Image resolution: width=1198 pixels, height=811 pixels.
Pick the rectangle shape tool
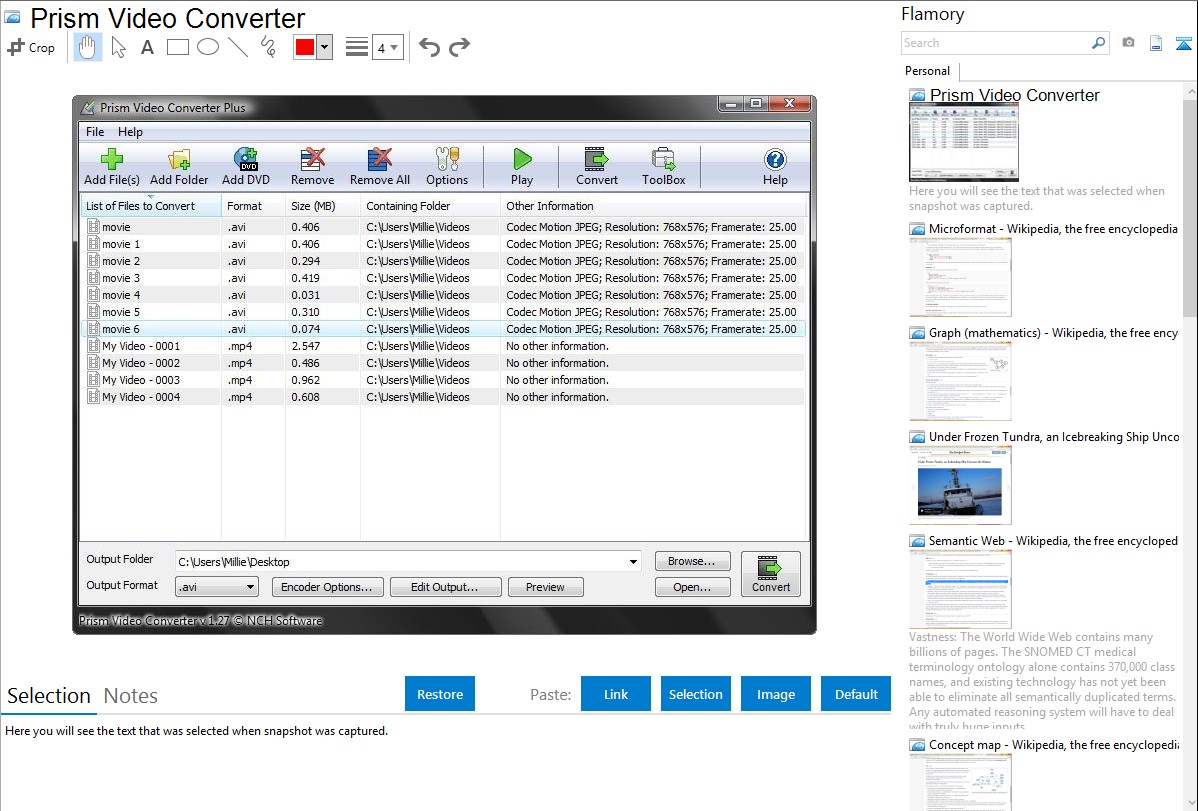[177, 47]
